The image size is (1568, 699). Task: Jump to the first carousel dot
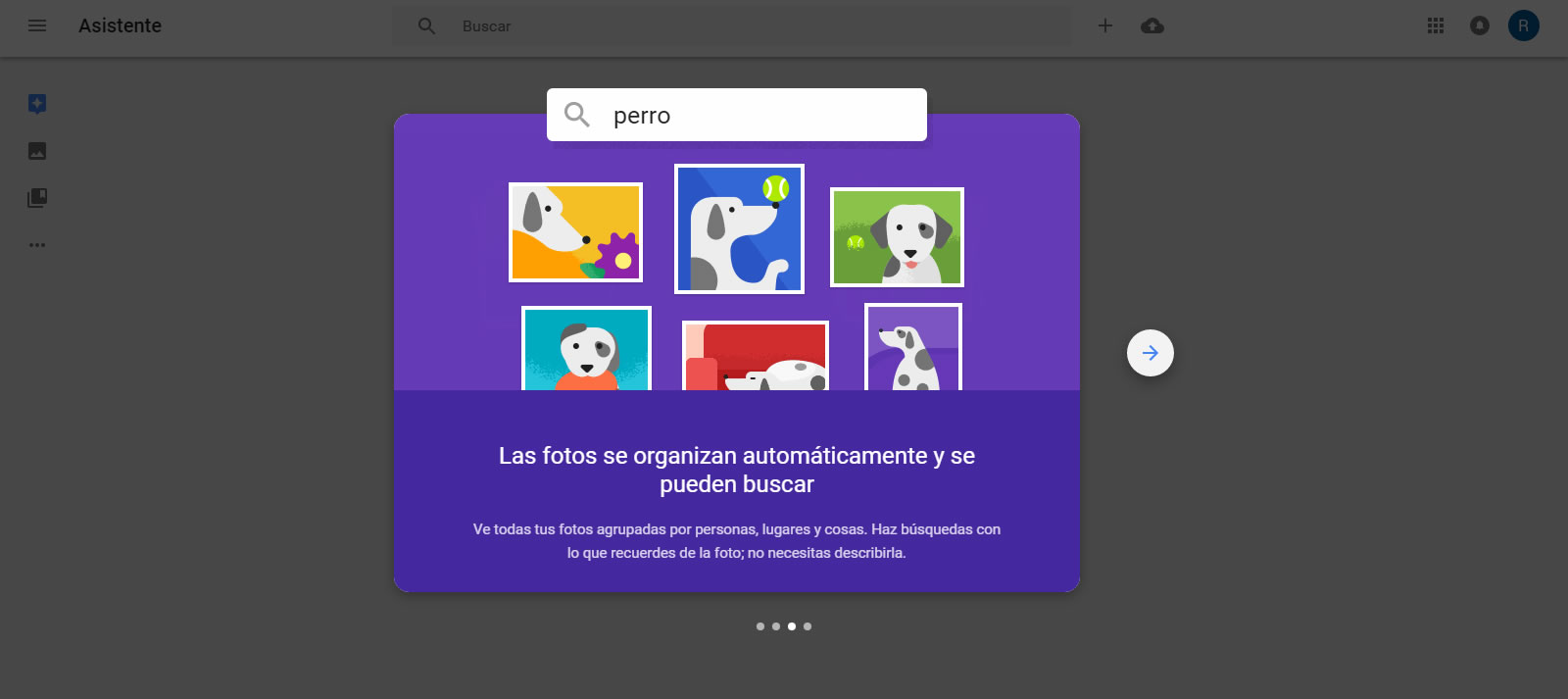coord(760,626)
